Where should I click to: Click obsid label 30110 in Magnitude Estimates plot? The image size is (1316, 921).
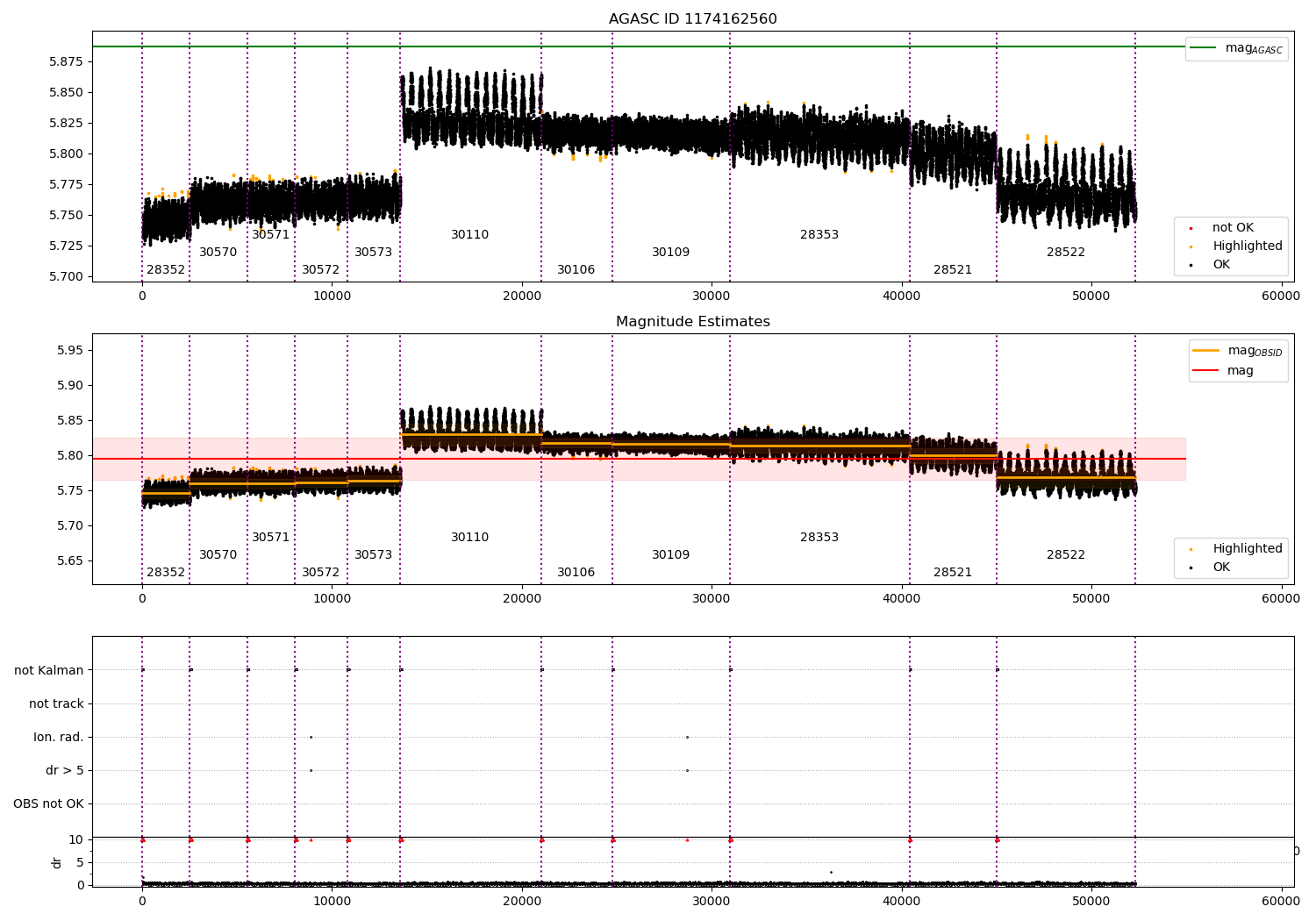coord(469,538)
